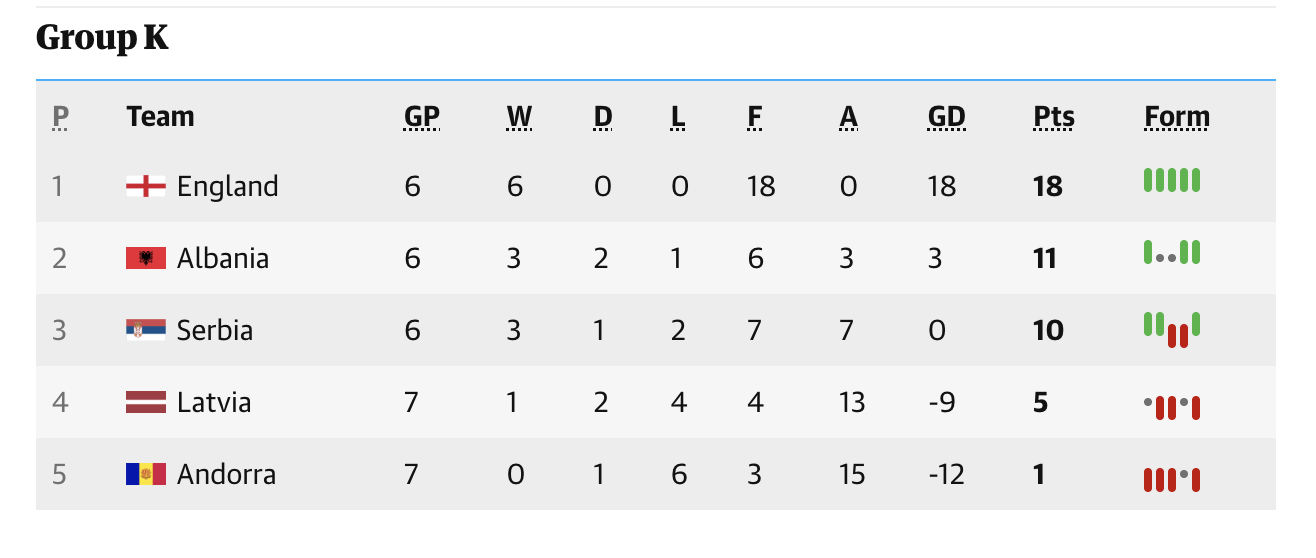Click the Group K heading

point(102,38)
